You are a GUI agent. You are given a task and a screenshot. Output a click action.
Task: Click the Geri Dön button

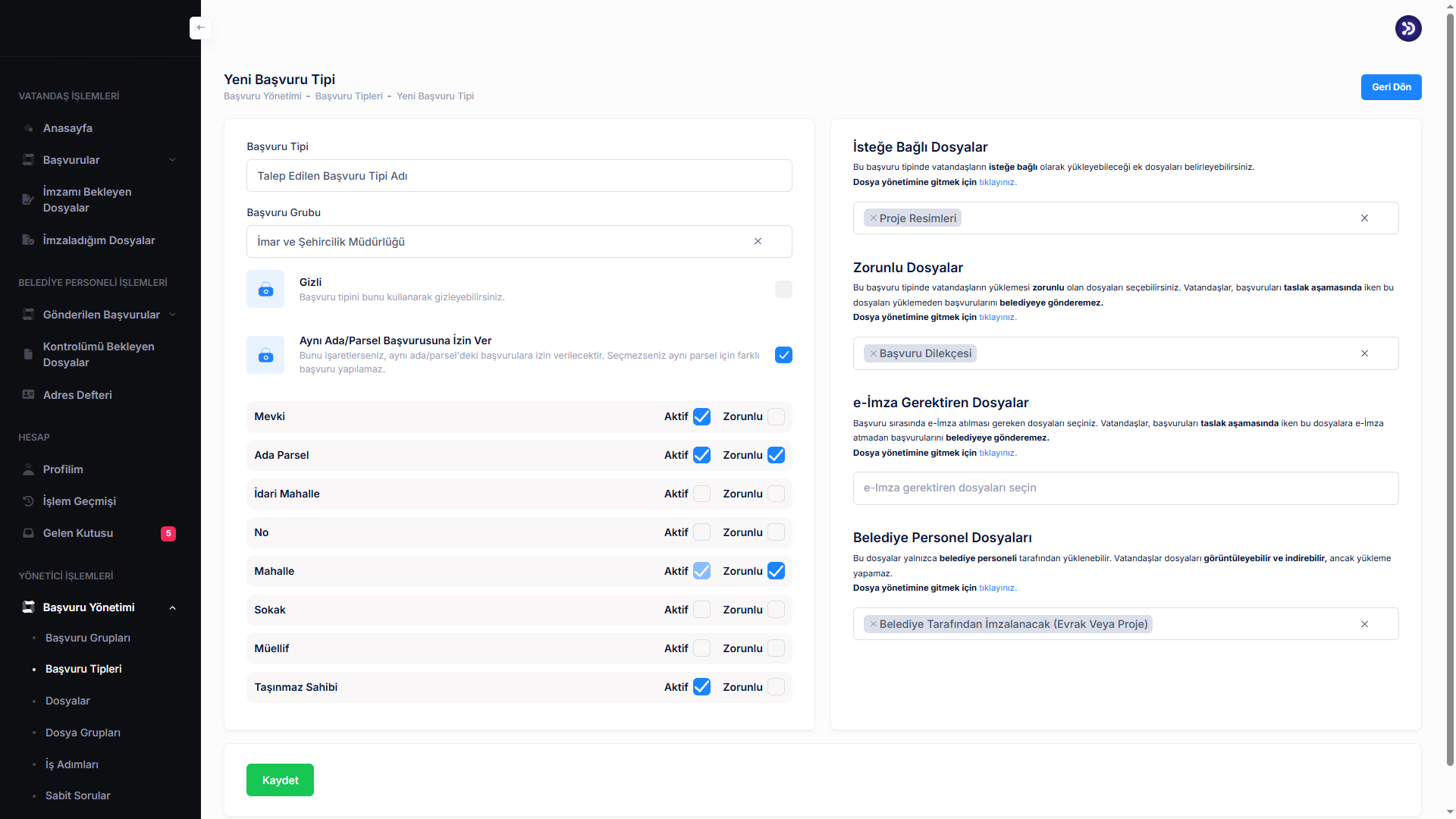pos(1391,87)
